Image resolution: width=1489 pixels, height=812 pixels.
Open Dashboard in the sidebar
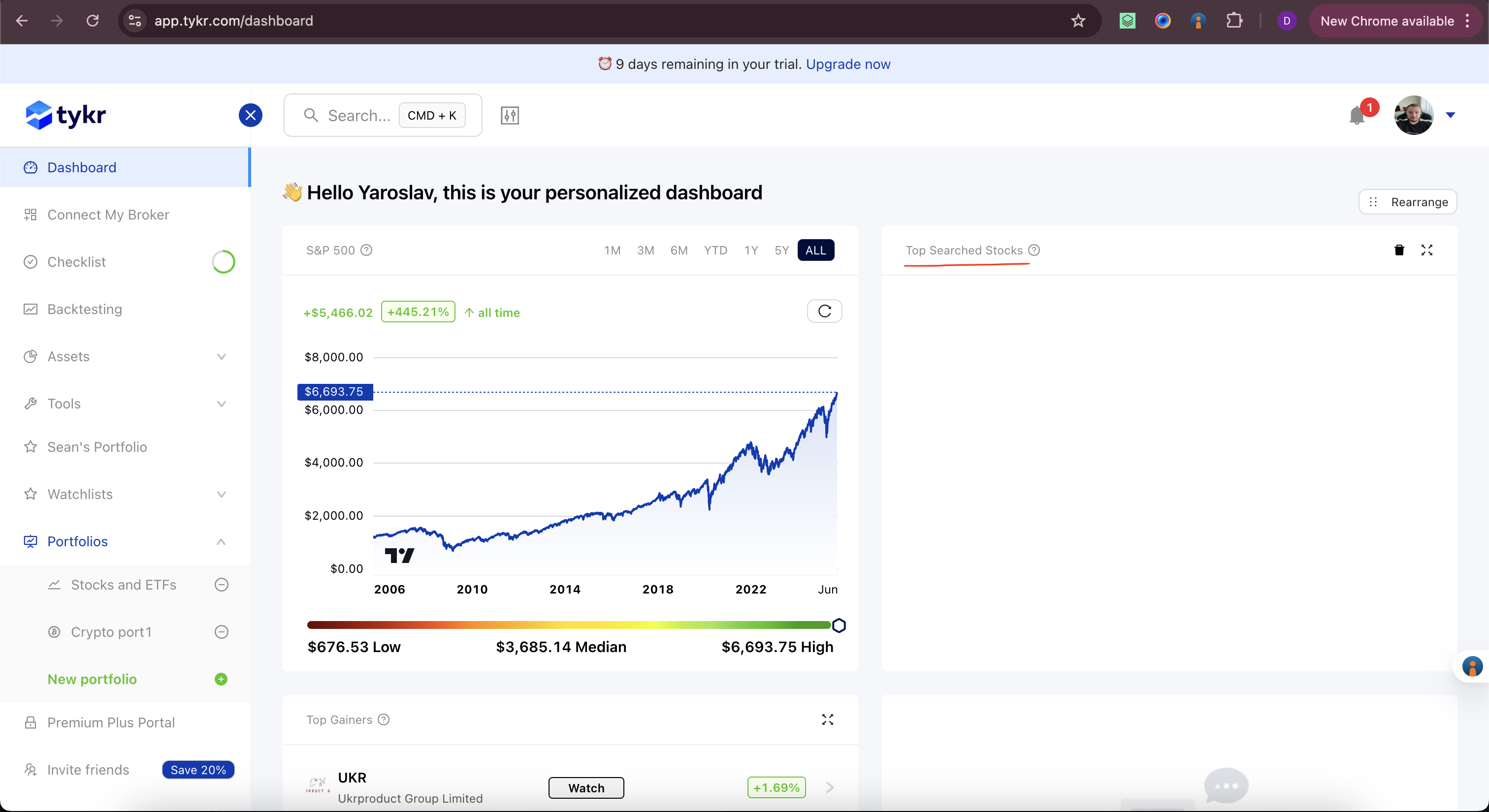(x=125, y=167)
